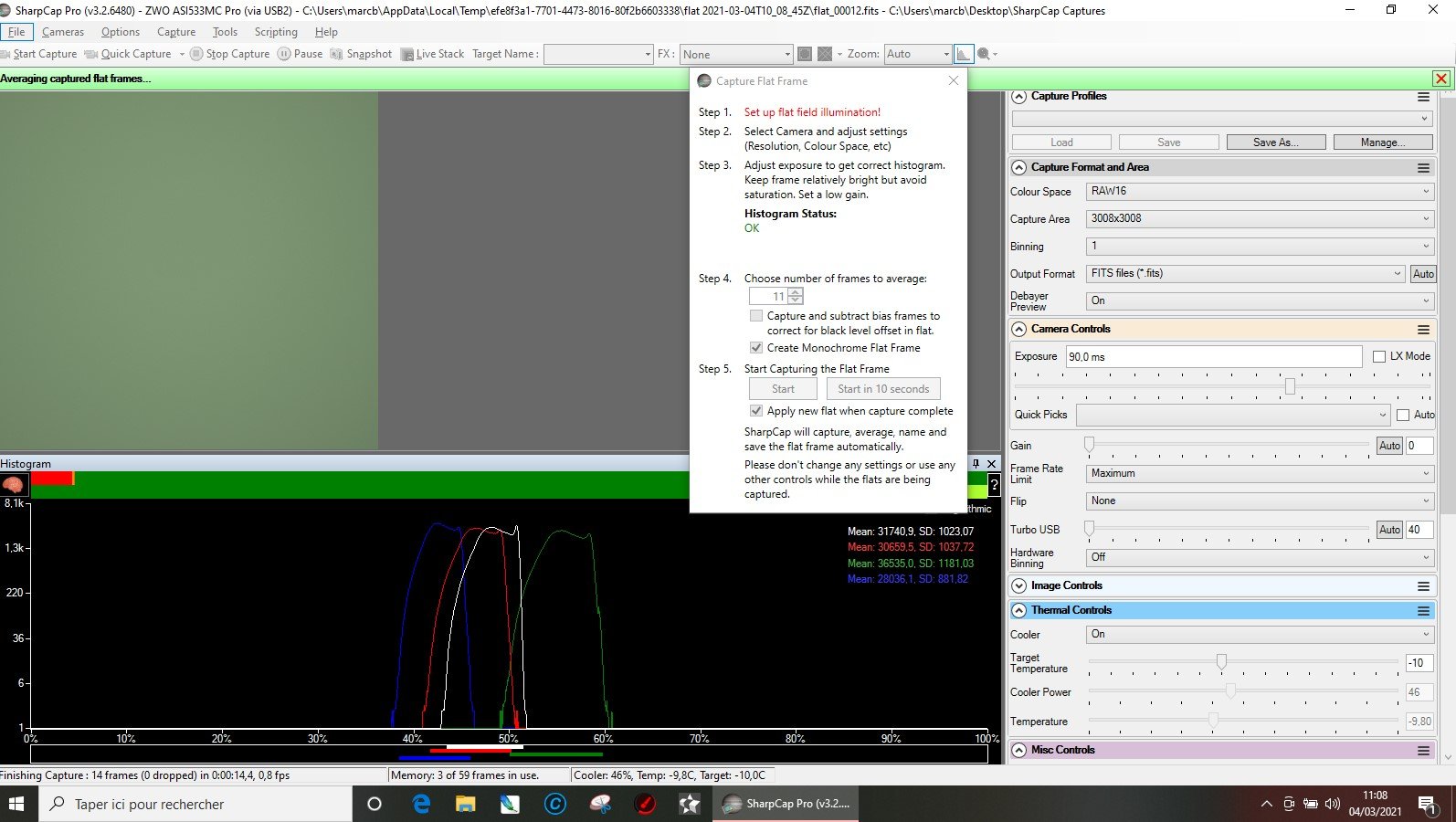Click the Target Temperature slider handle

(1221, 661)
